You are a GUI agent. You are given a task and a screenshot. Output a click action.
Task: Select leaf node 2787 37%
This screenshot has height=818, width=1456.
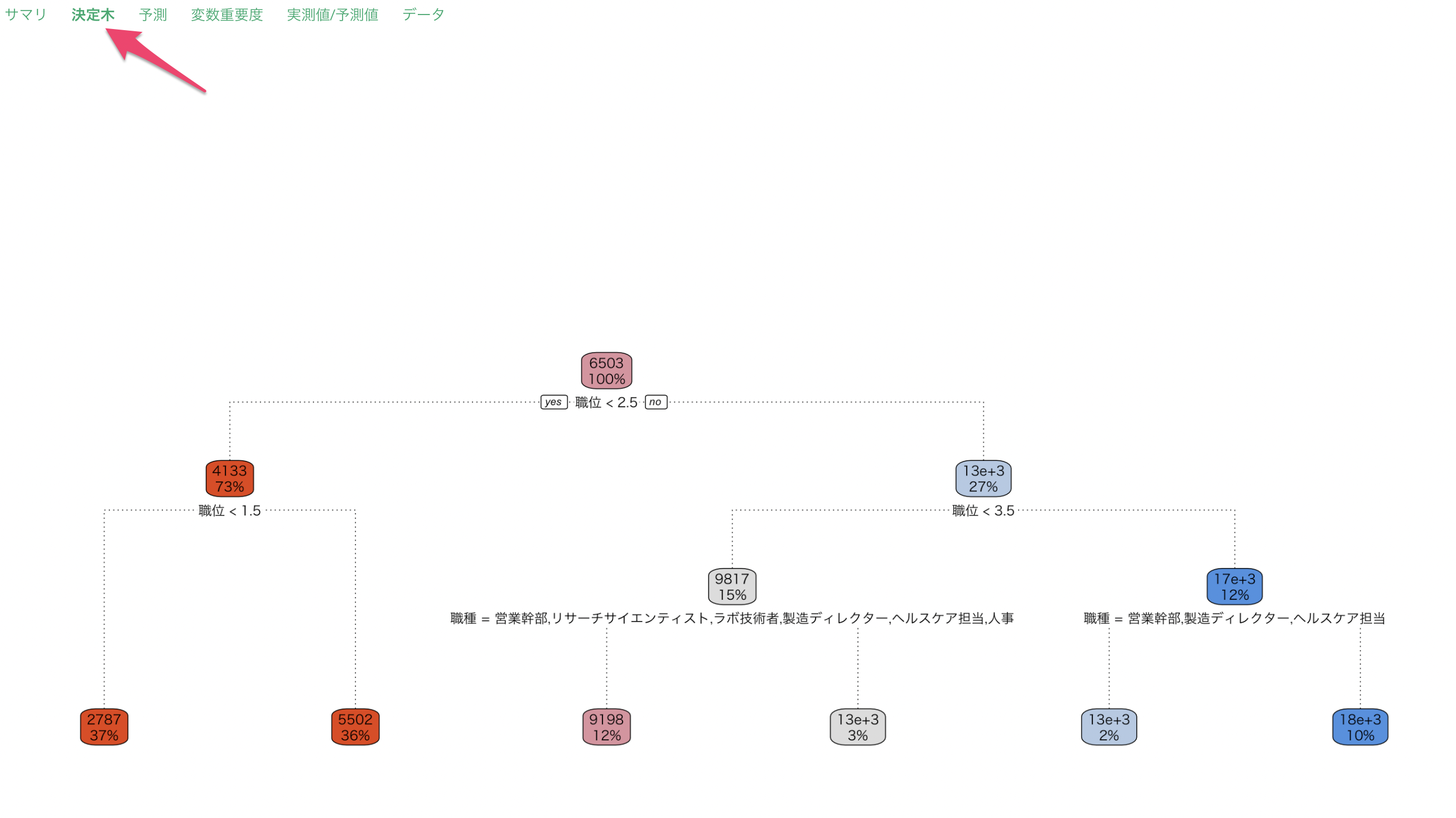coord(104,727)
